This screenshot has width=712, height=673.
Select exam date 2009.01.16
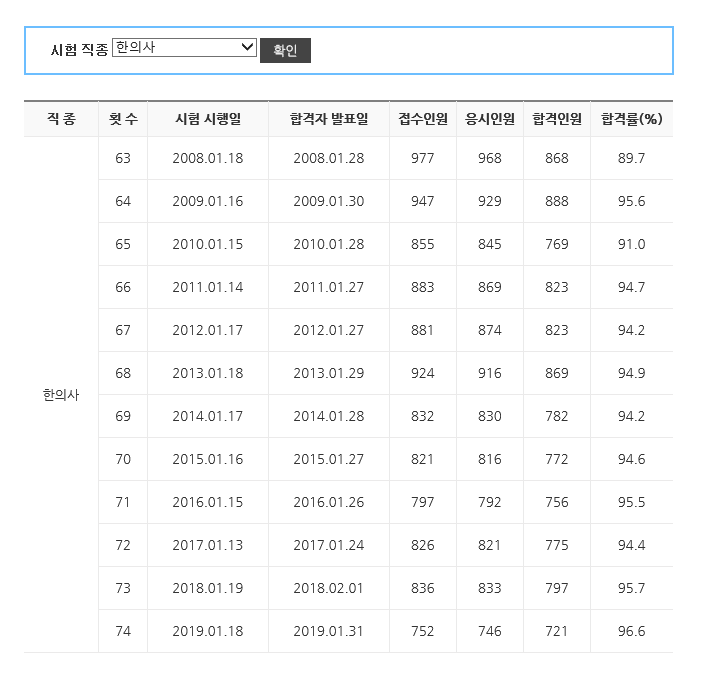(x=208, y=201)
